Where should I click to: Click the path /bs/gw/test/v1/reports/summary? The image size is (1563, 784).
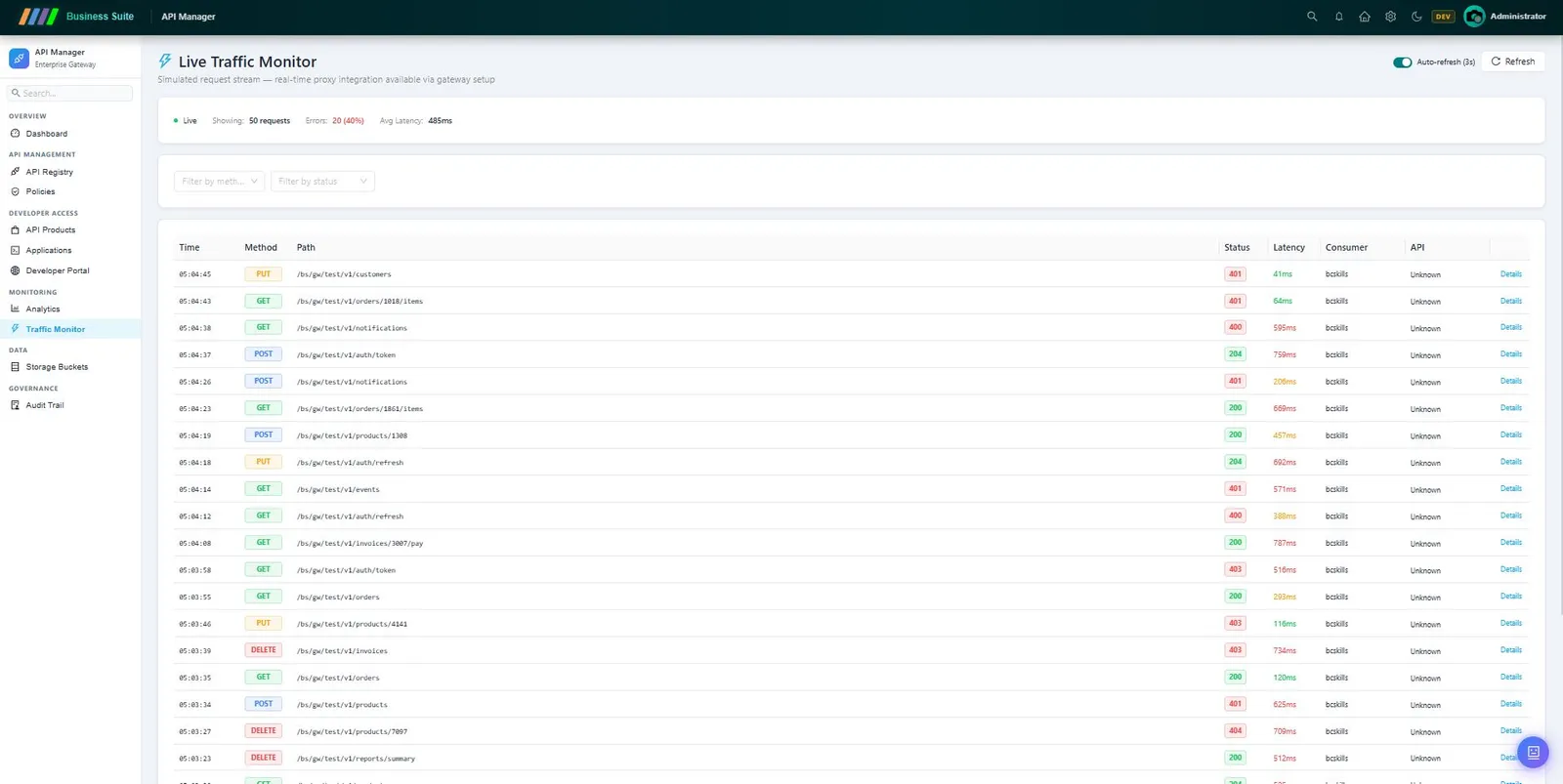tap(356, 759)
